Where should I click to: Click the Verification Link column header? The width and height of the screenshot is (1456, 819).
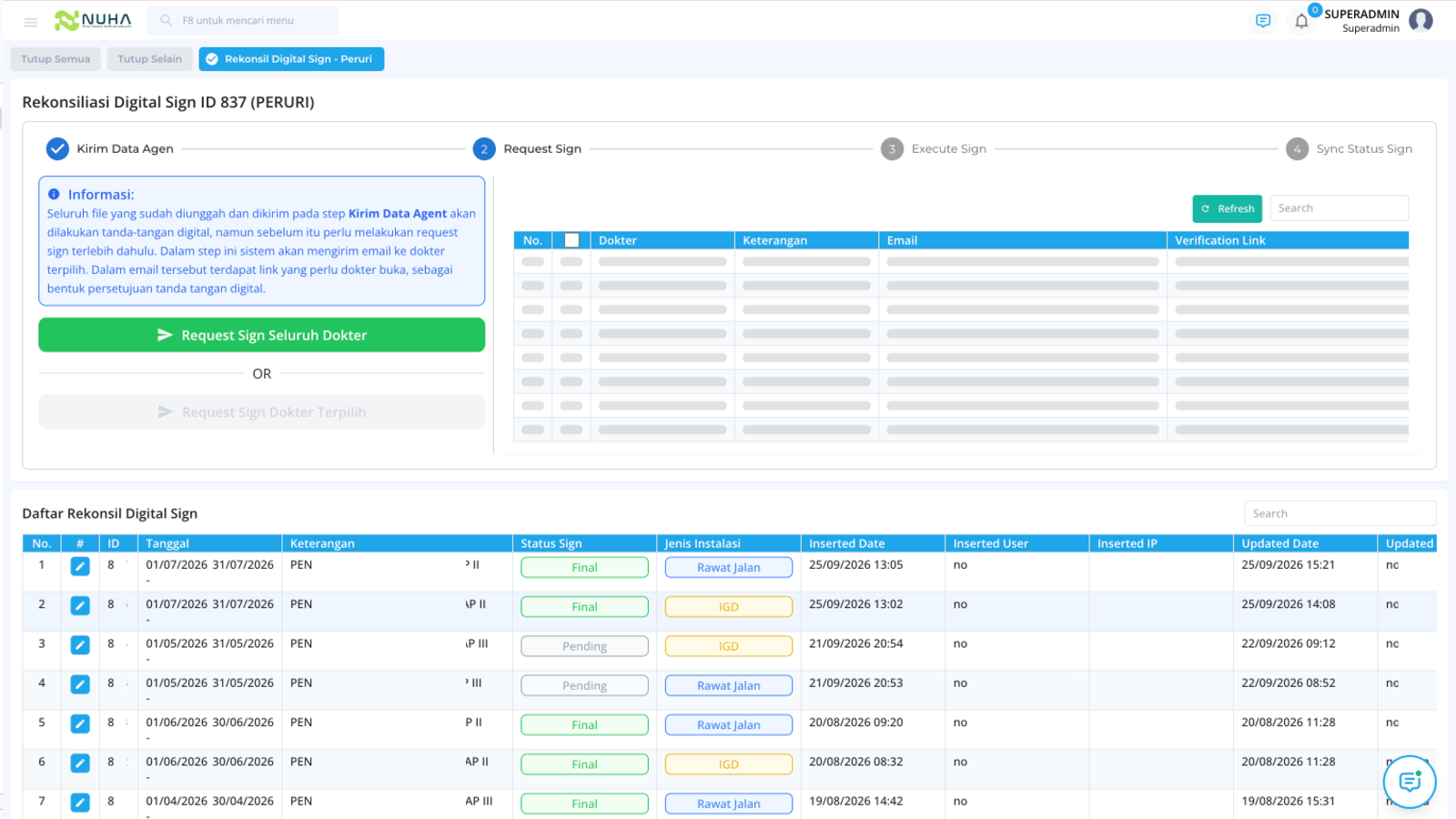tap(1288, 240)
